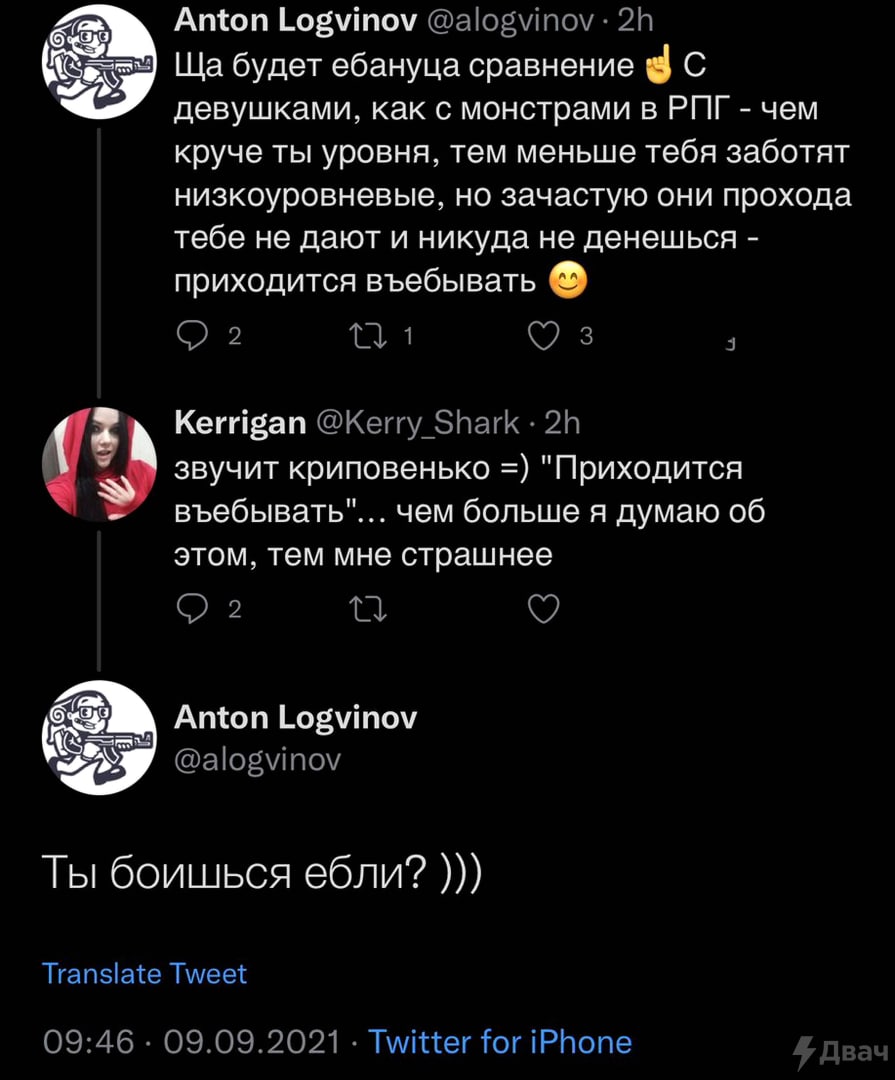Click Translate Tweet link
Screen dimensions: 895x1080
[x=144, y=974]
